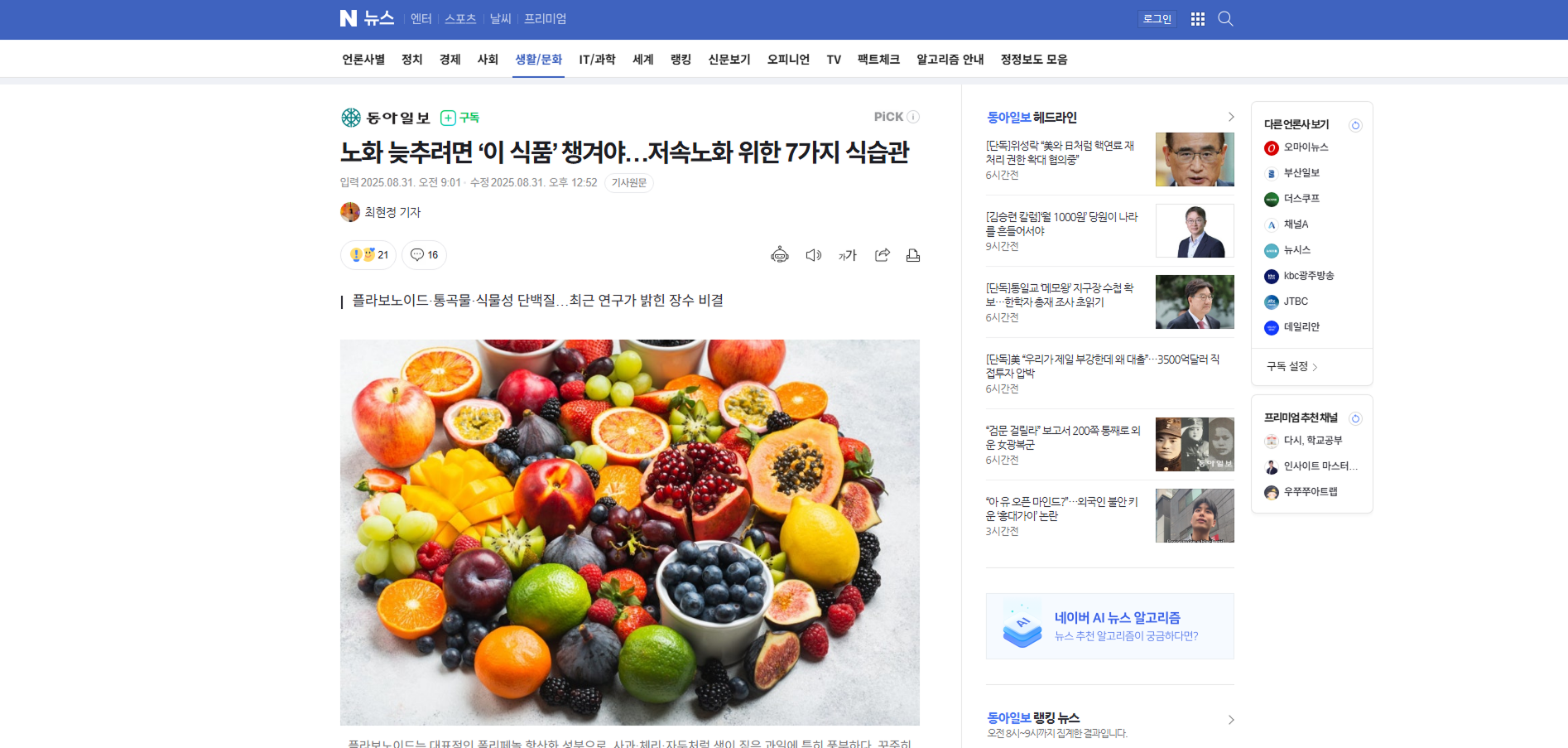Screen dimensions: 1568x748
Task: Select the 생활/문화 menu tab
Action: pyautogui.click(x=538, y=60)
